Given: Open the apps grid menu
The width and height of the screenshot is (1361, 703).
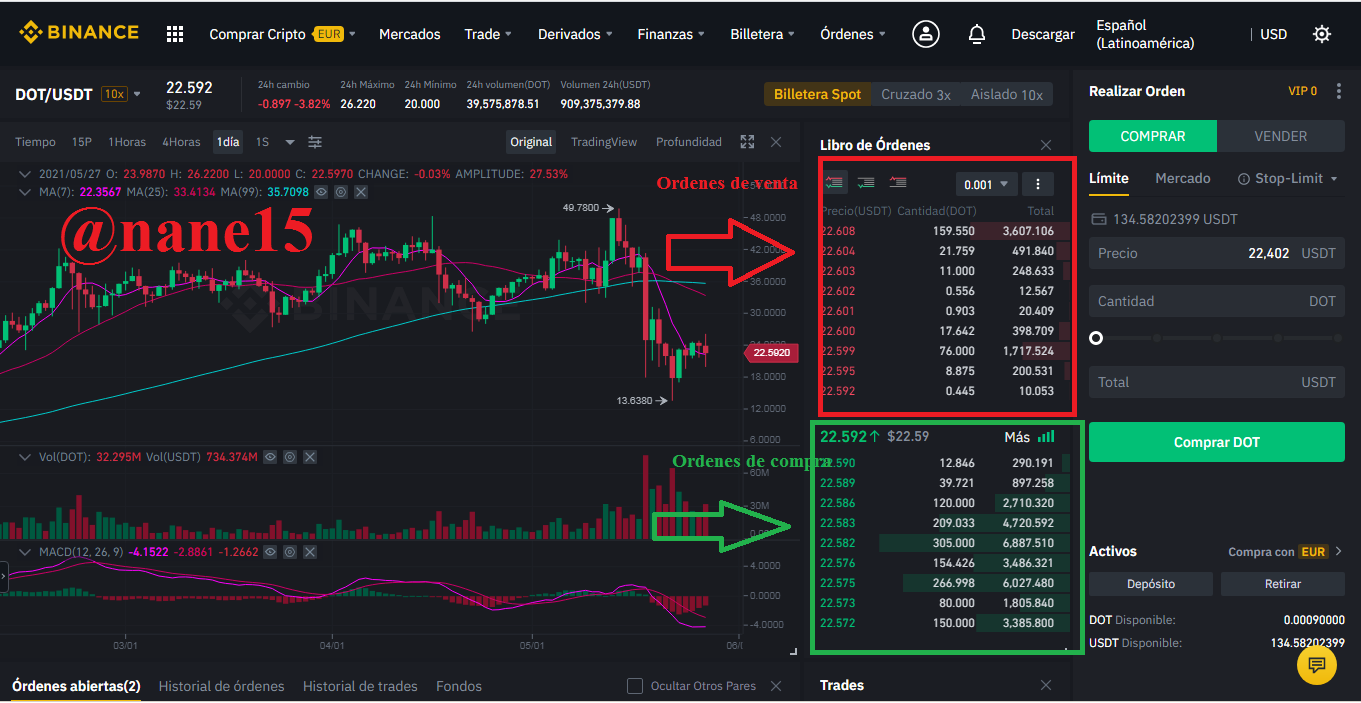Looking at the screenshot, I should click(x=175, y=34).
